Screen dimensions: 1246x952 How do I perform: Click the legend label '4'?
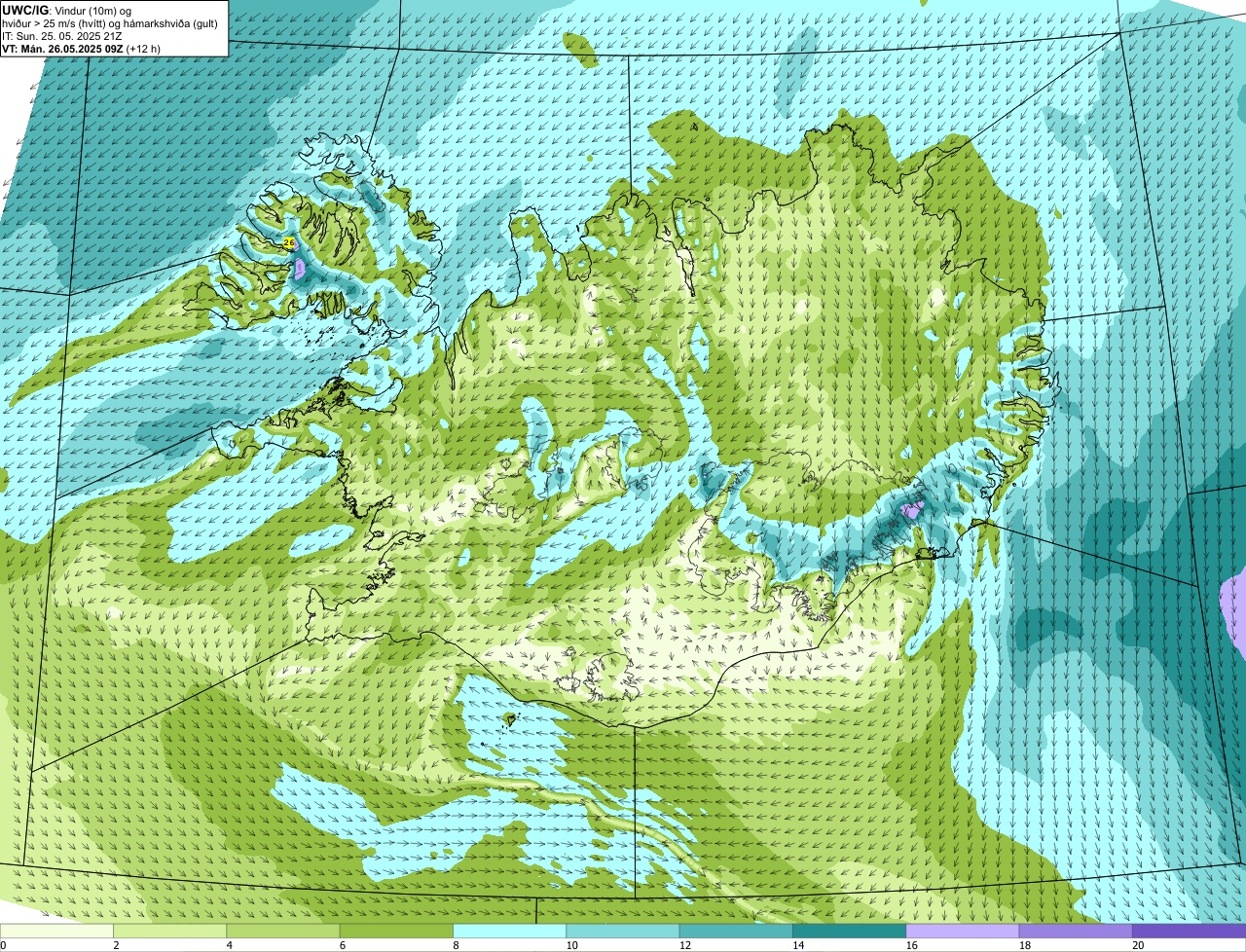230,945
